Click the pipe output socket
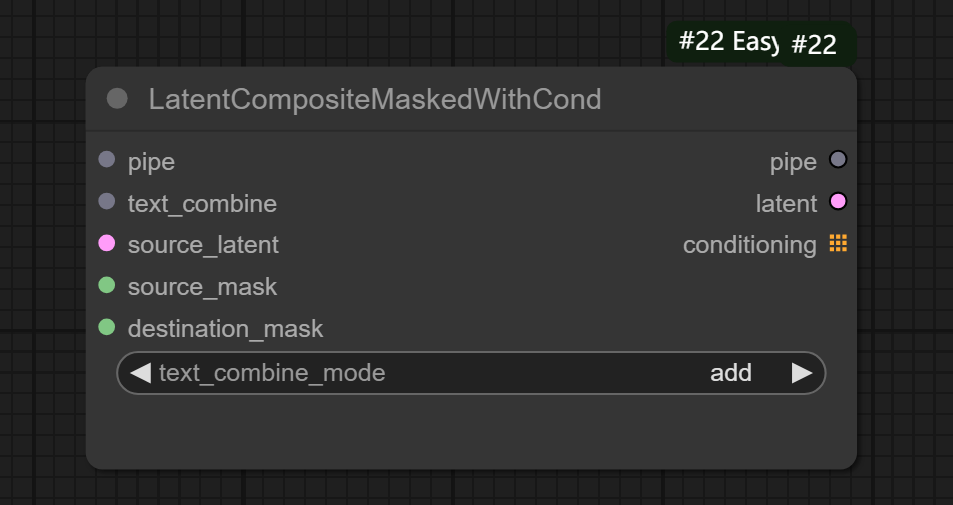953x505 pixels. (838, 160)
